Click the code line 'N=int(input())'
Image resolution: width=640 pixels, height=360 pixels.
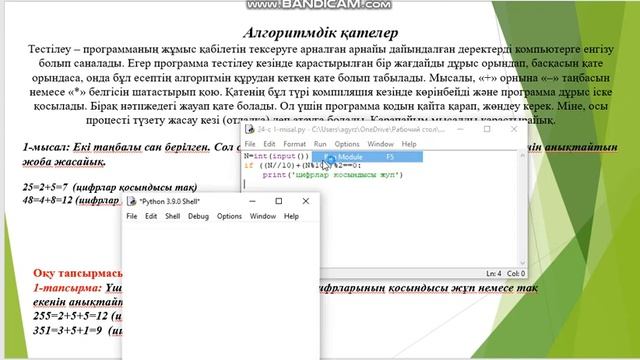point(276,156)
